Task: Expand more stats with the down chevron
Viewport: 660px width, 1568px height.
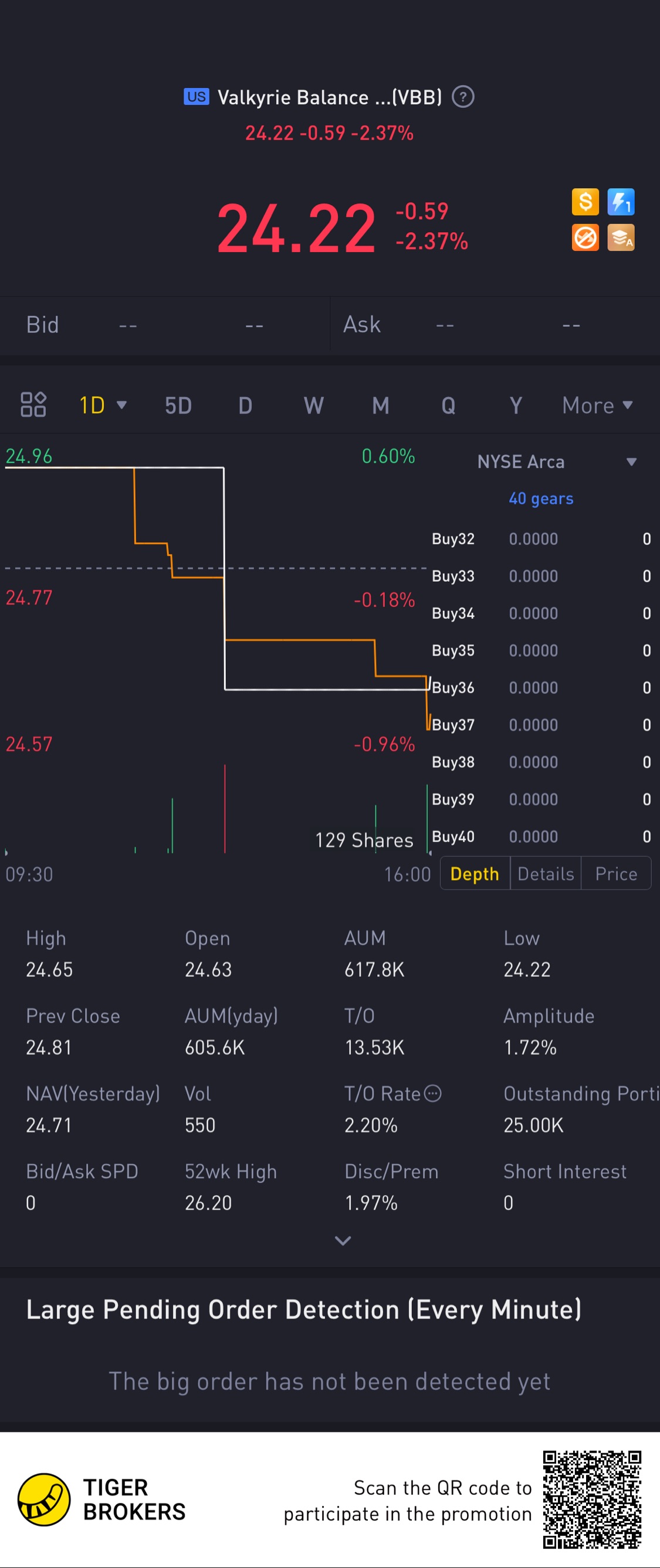Action: (x=343, y=1241)
